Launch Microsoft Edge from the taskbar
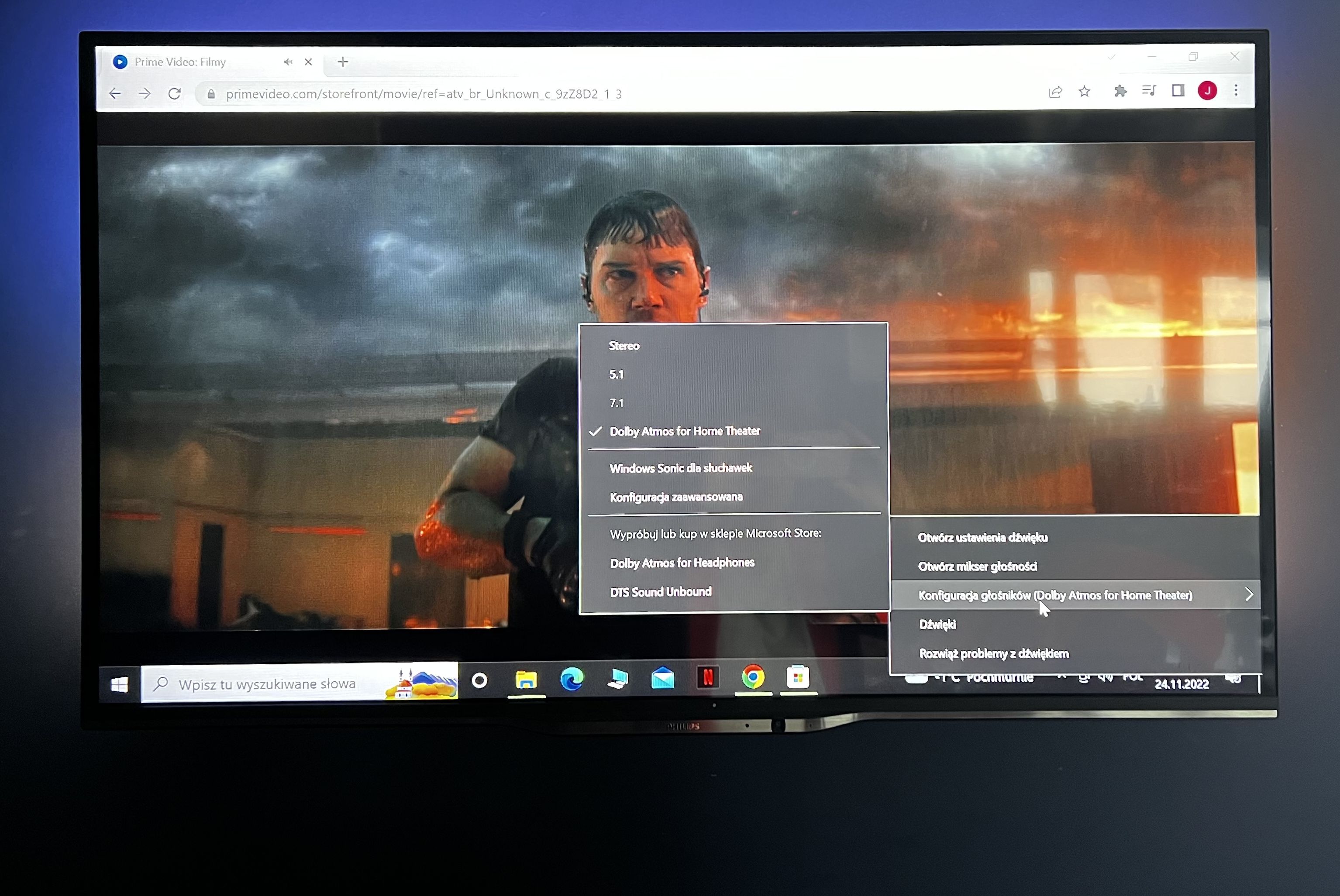1340x896 pixels. (x=572, y=679)
